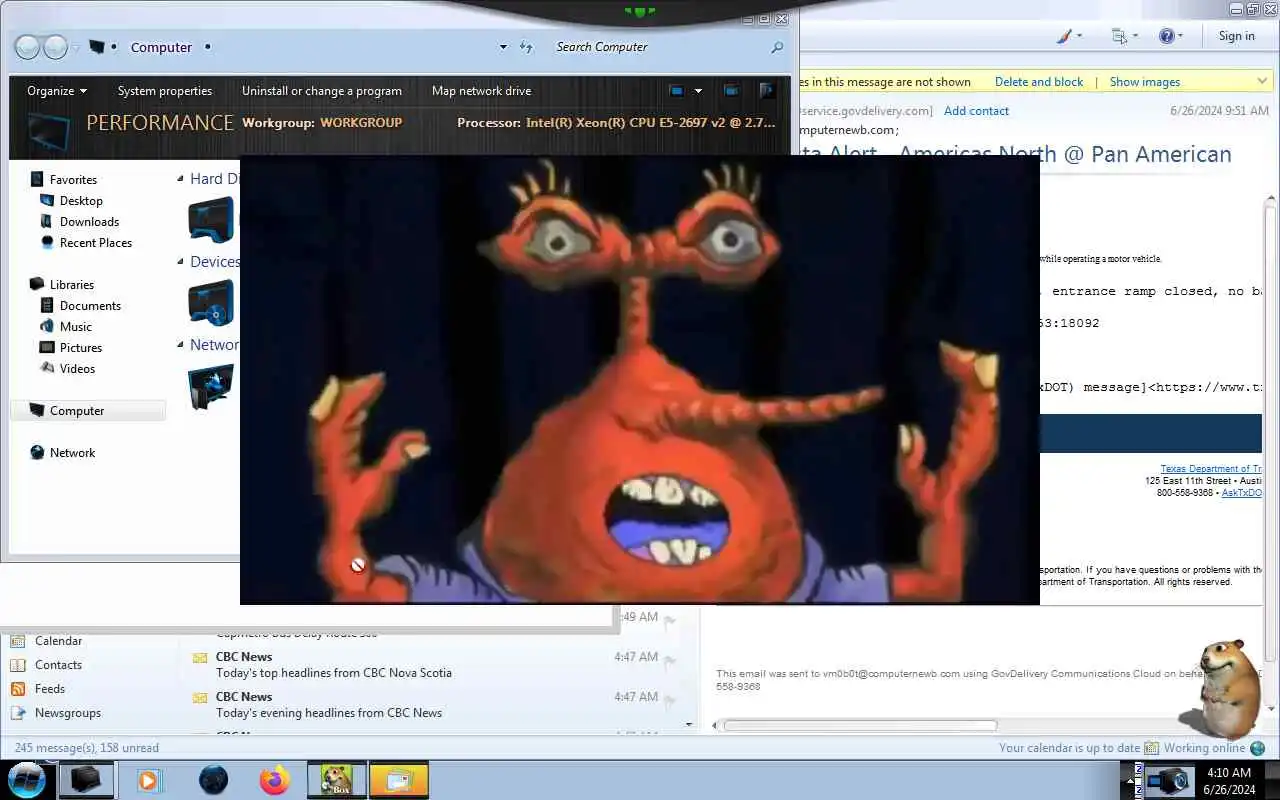The height and width of the screenshot is (800, 1280).
Task: Flag the CBC evening headlines message
Action: tap(670, 699)
